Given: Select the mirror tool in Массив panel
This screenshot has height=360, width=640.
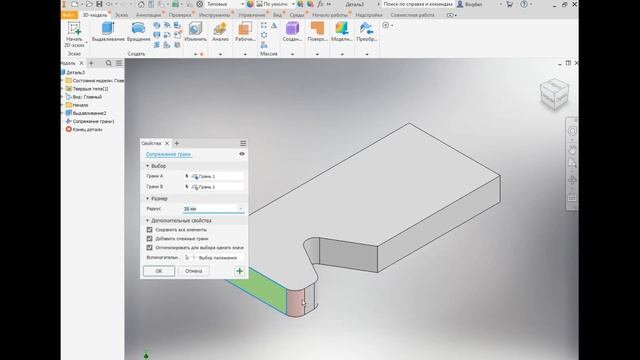Looking at the screenshot, I should click(x=274, y=25).
